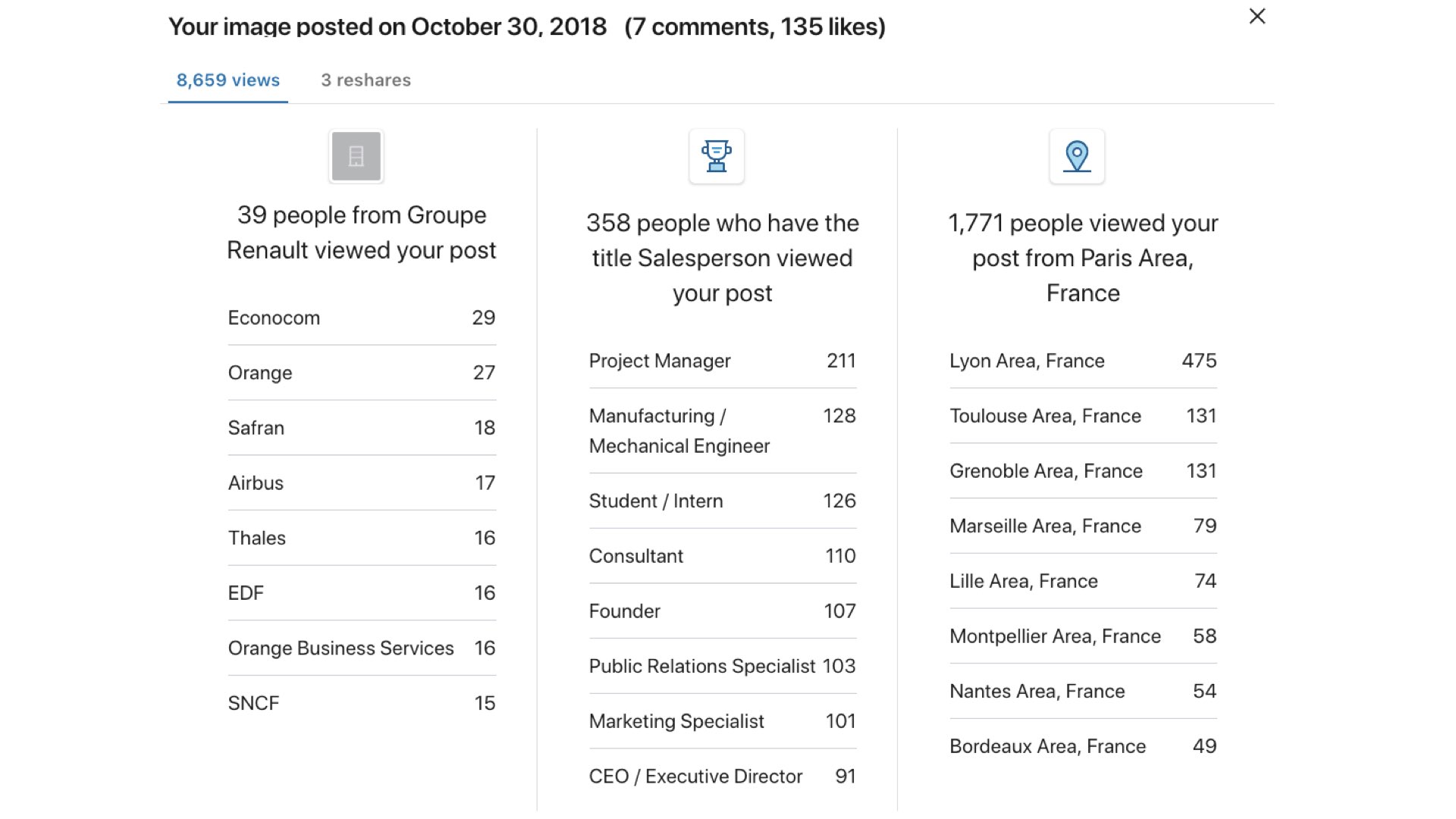Close the post analytics dialog
The width and height of the screenshot is (1456, 819).
[x=1257, y=16]
